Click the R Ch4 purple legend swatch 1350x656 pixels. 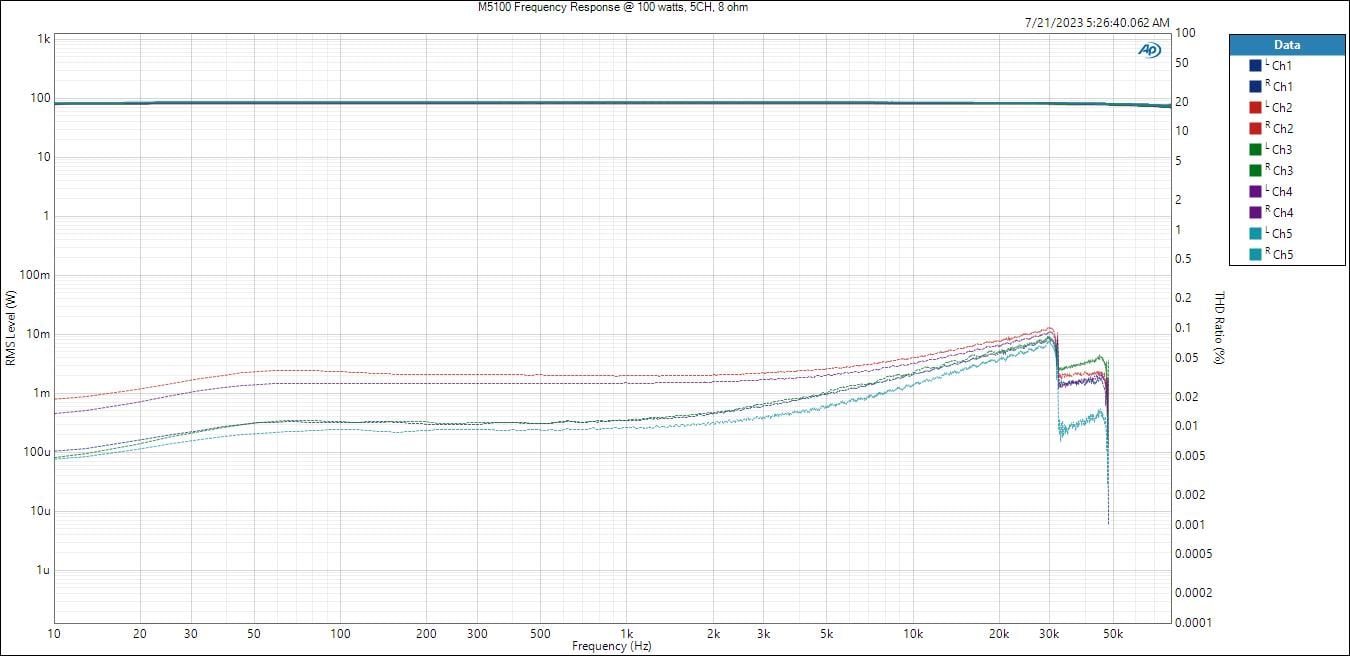(x=1255, y=213)
